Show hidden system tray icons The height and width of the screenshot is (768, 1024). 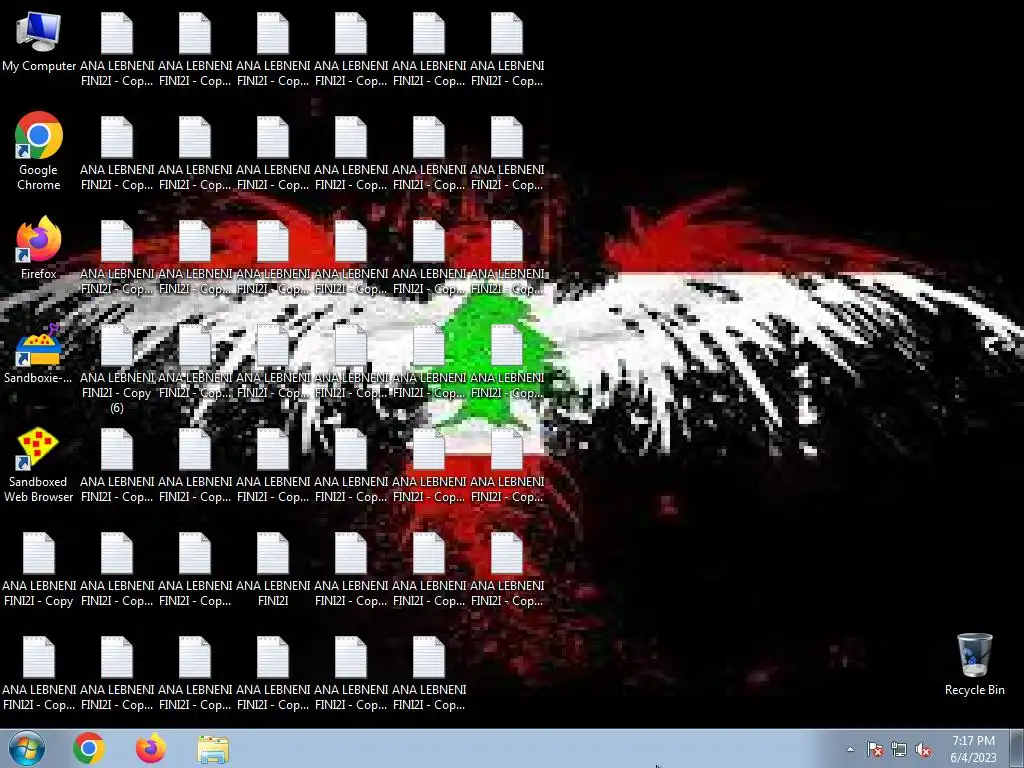tap(850, 749)
